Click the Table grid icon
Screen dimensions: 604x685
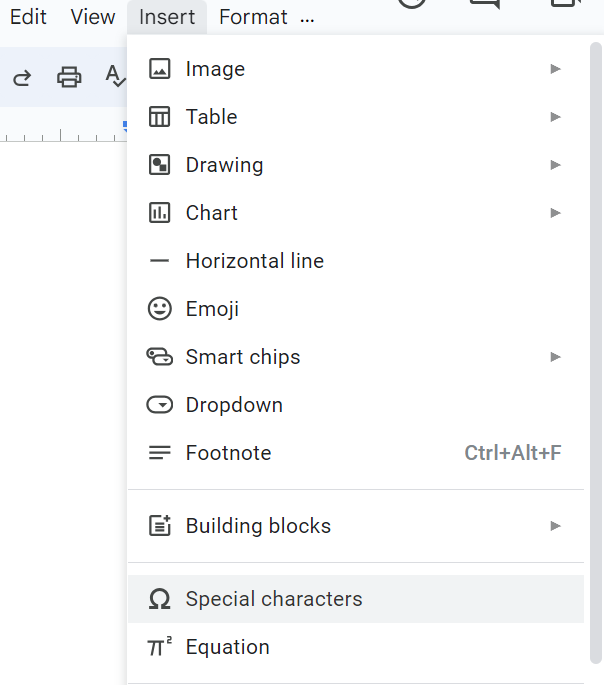pyautogui.click(x=160, y=117)
